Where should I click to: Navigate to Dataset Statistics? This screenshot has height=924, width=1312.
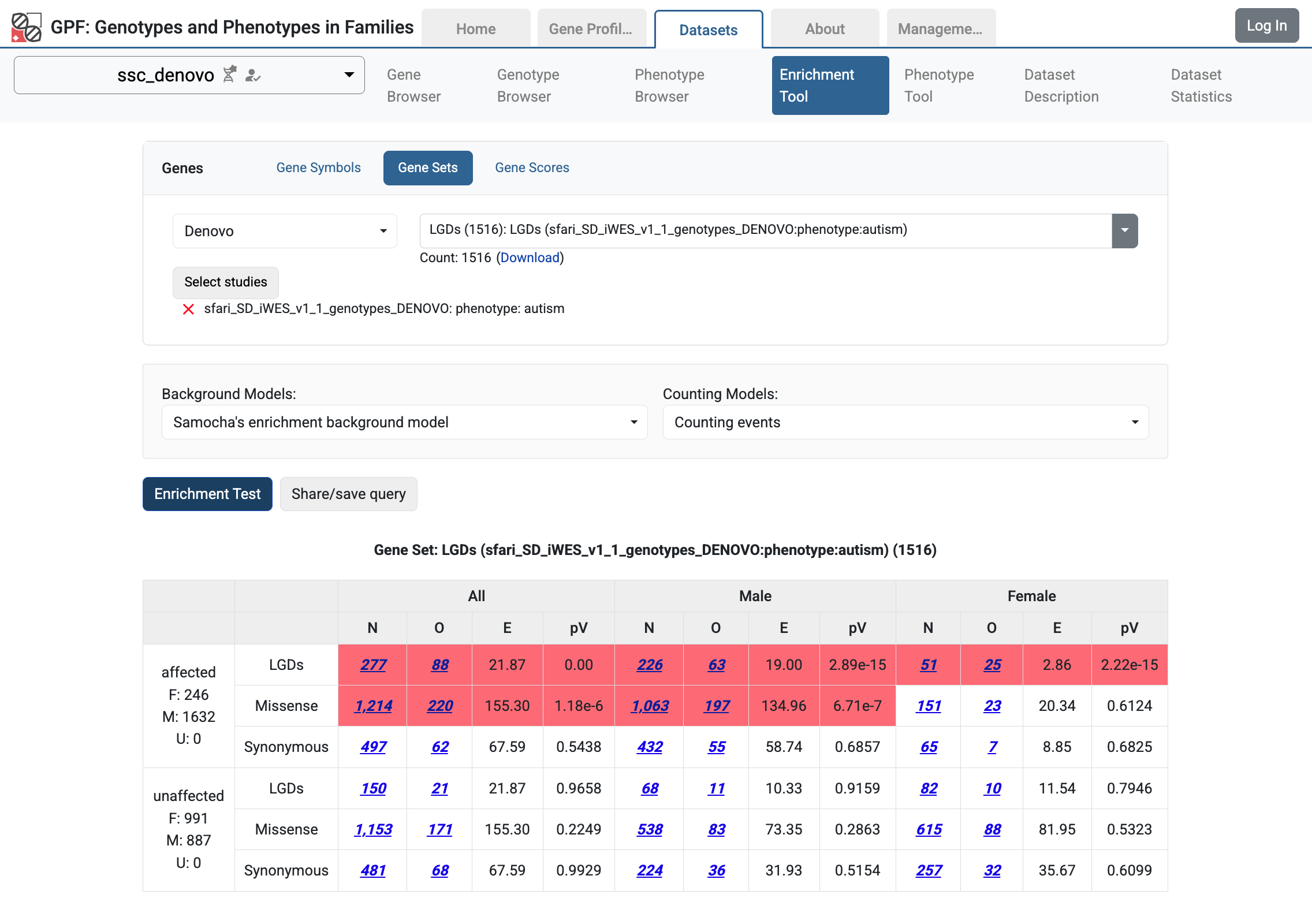pyautogui.click(x=1201, y=85)
